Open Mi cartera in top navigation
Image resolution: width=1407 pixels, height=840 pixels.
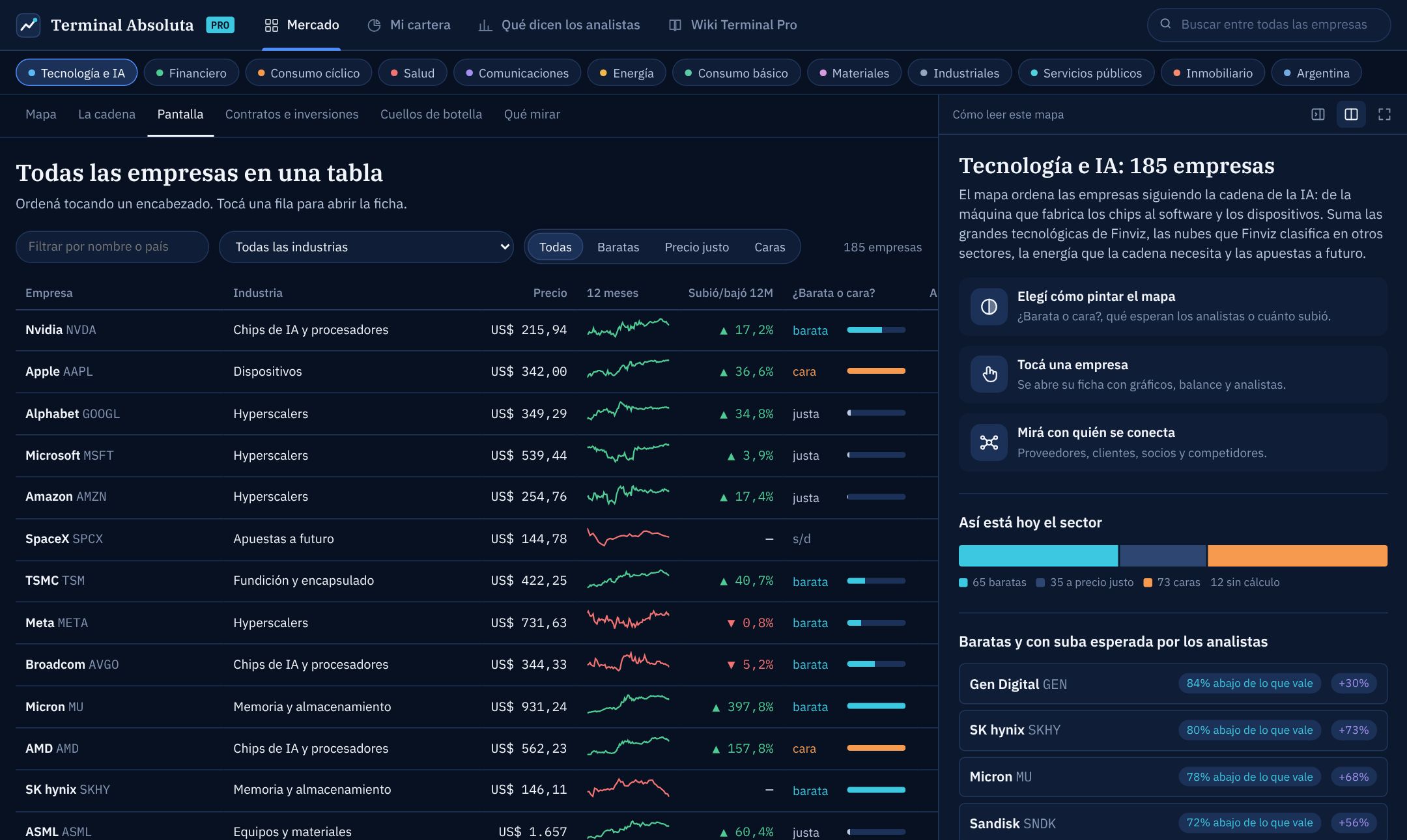[x=409, y=25]
